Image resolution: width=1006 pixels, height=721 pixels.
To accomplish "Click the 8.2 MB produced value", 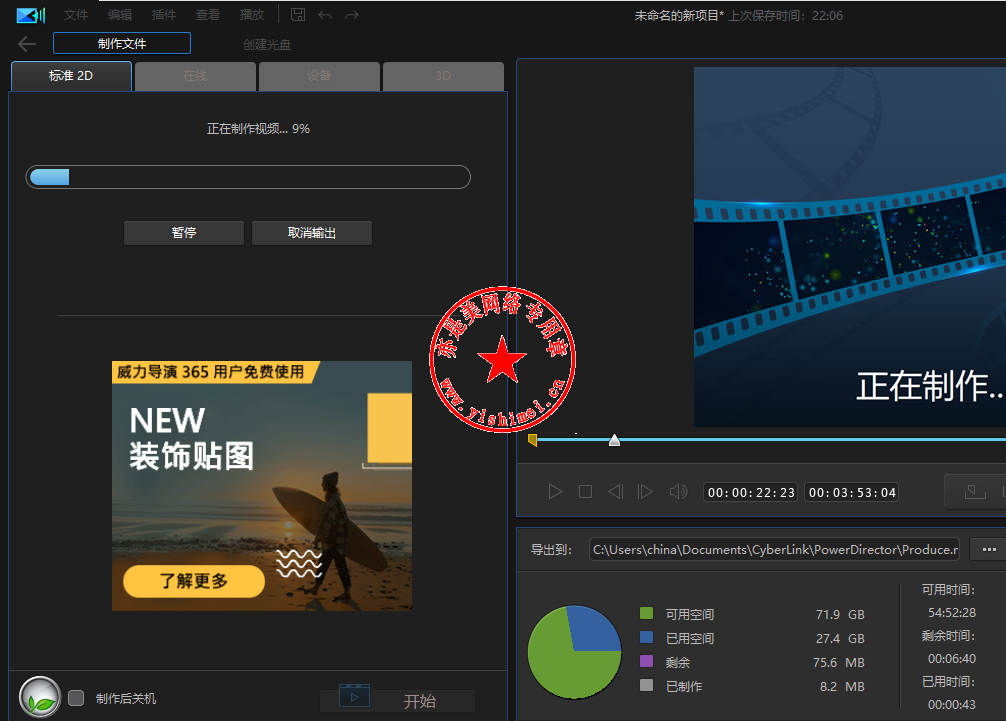I will pos(842,686).
